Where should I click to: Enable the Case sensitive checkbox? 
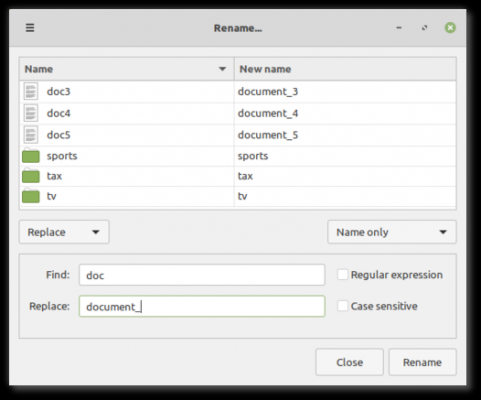pos(342,306)
